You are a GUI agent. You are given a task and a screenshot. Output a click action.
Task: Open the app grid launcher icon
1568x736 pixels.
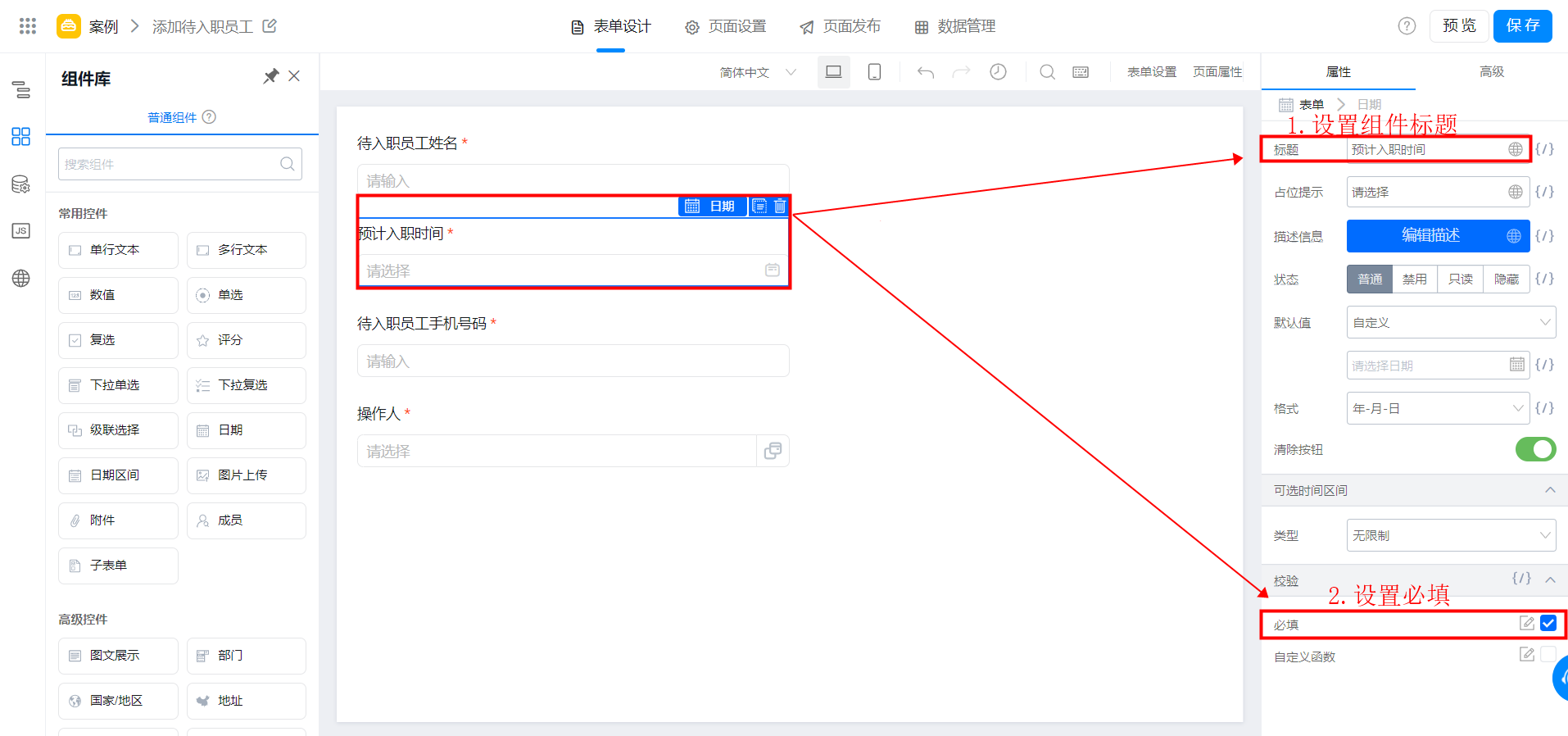click(28, 26)
